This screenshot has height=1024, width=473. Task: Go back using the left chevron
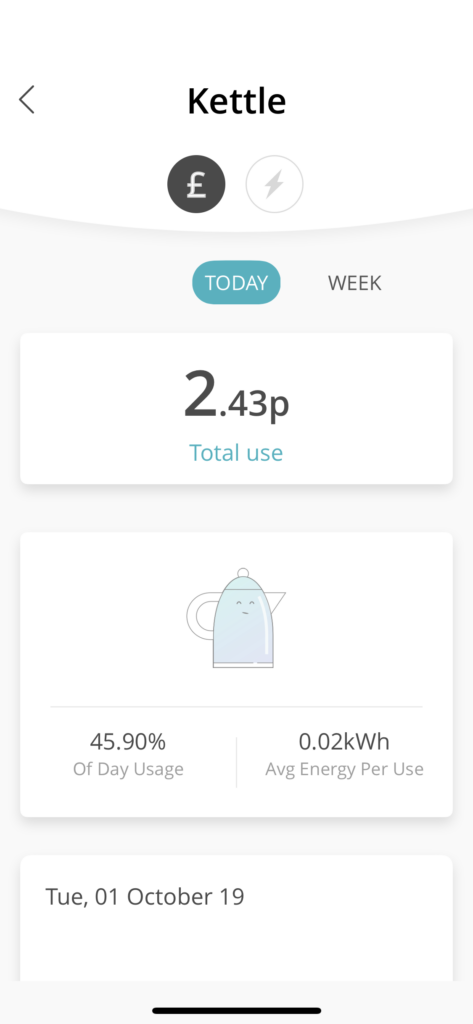coord(26,101)
